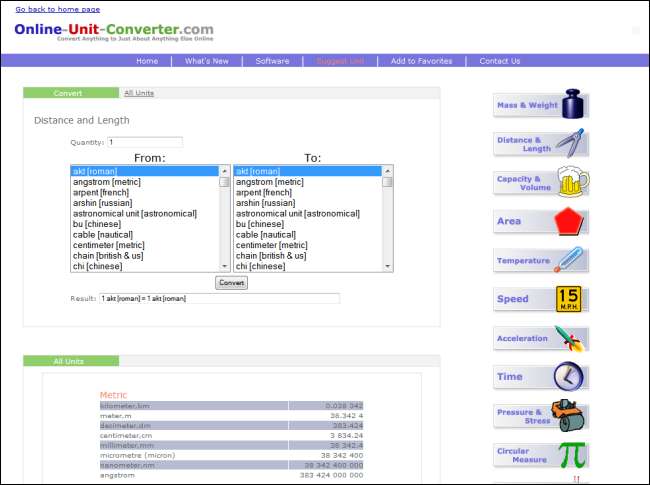Open the Pressure & Stress roller icon

point(568,415)
